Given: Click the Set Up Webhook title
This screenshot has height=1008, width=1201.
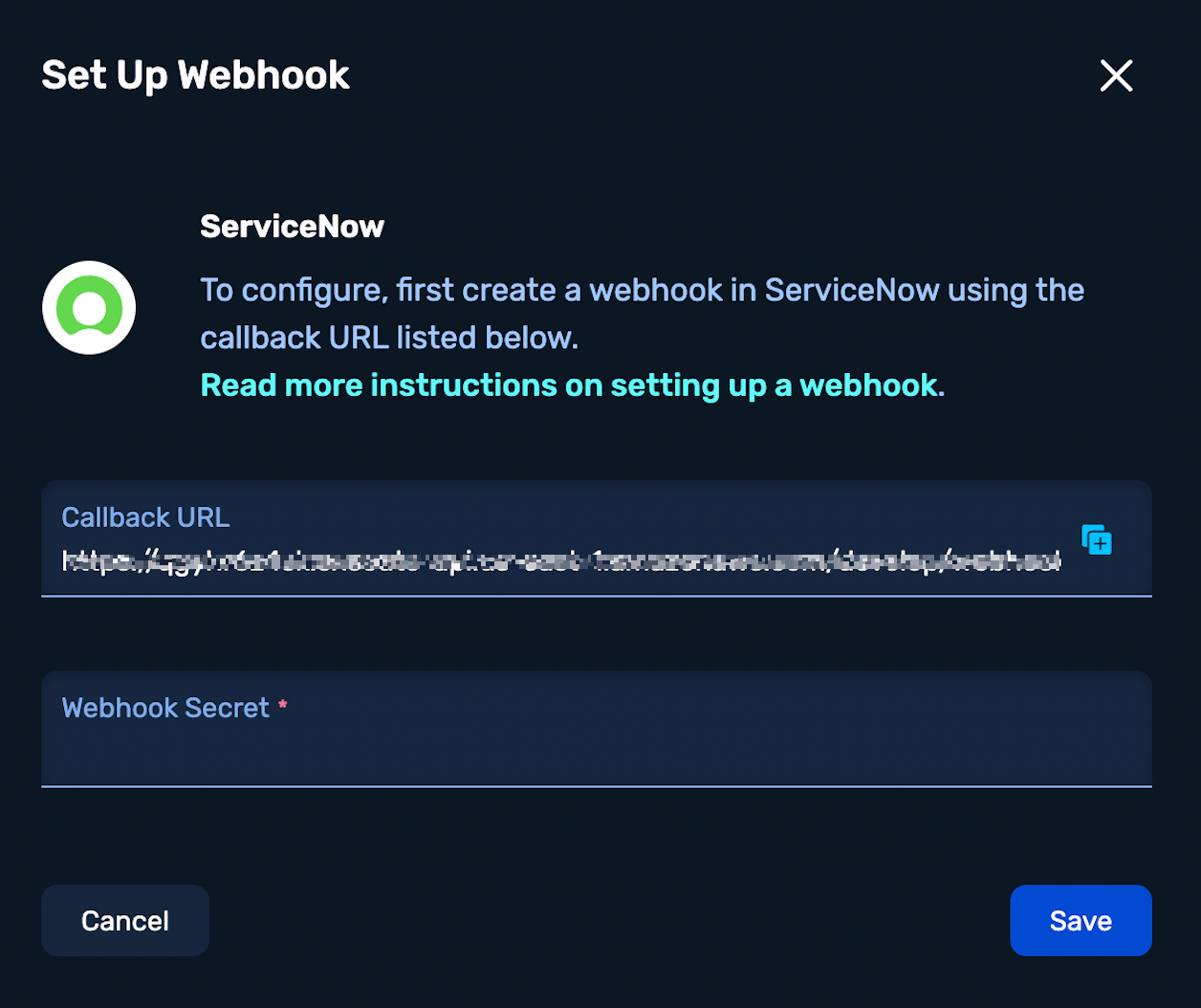Looking at the screenshot, I should click(x=196, y=76).
